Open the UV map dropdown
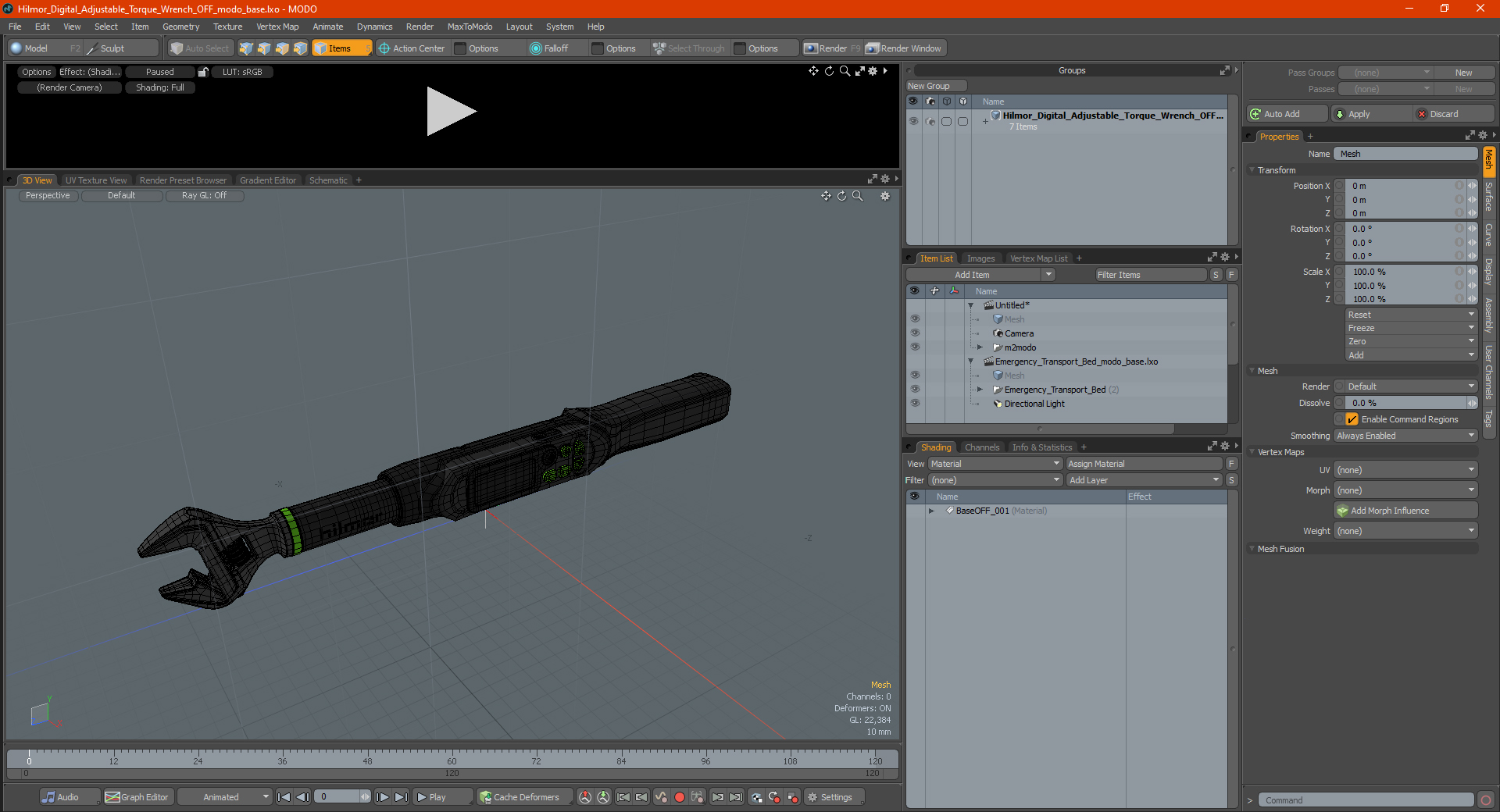 (1405, 470)
